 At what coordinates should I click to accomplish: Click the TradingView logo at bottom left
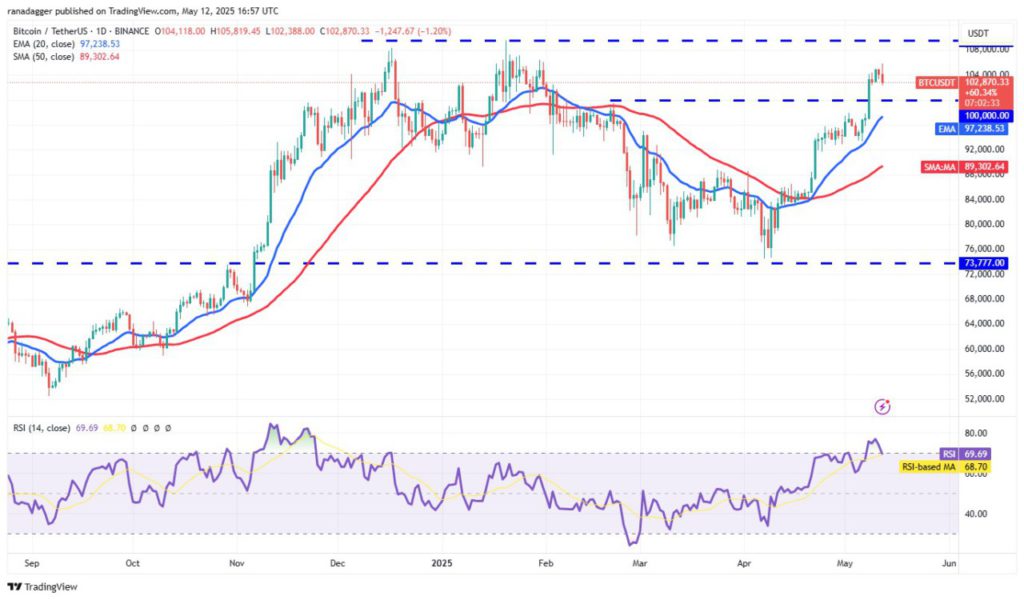(x=42, y=587)
